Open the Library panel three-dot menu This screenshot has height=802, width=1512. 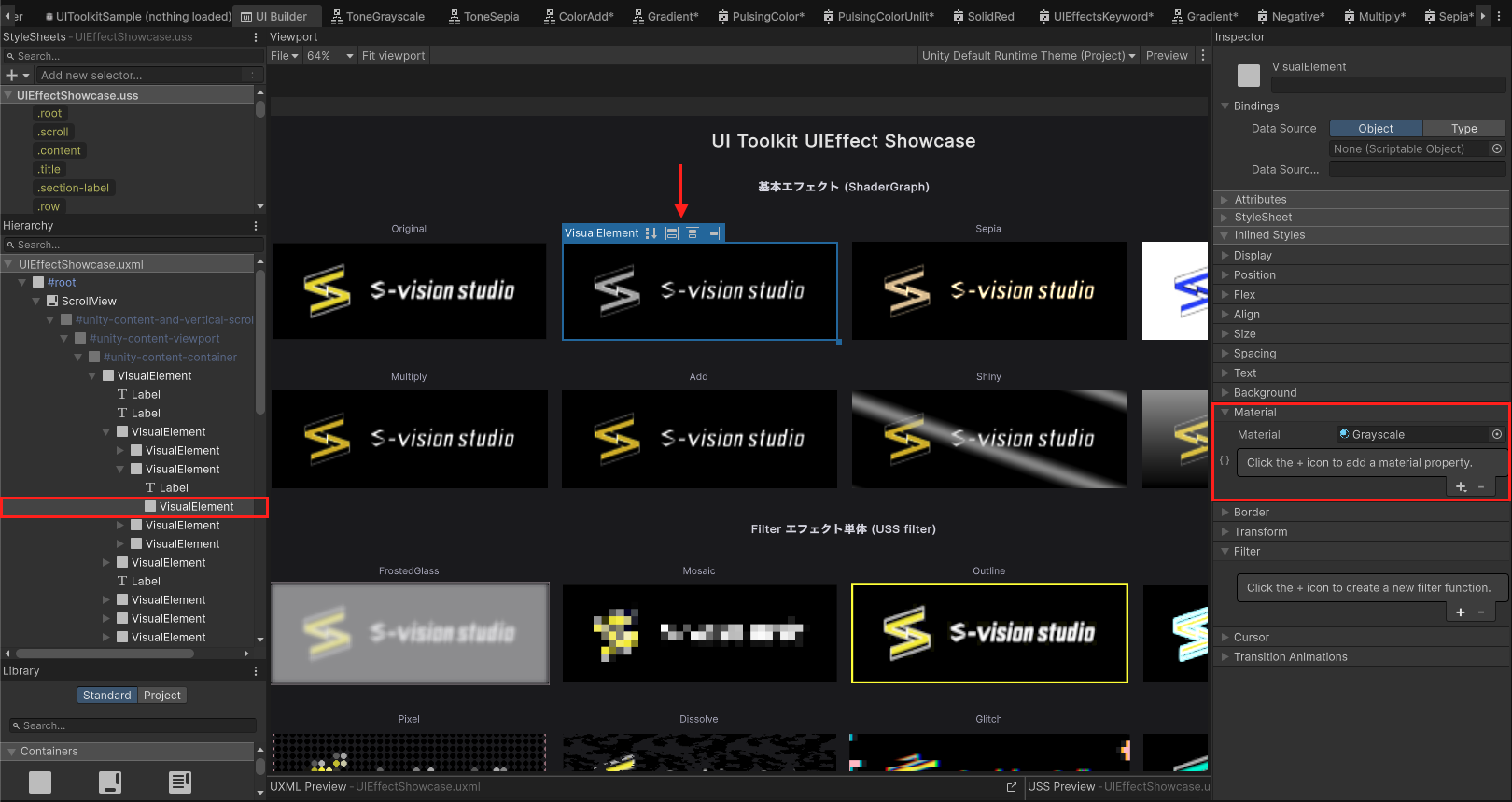256,671
